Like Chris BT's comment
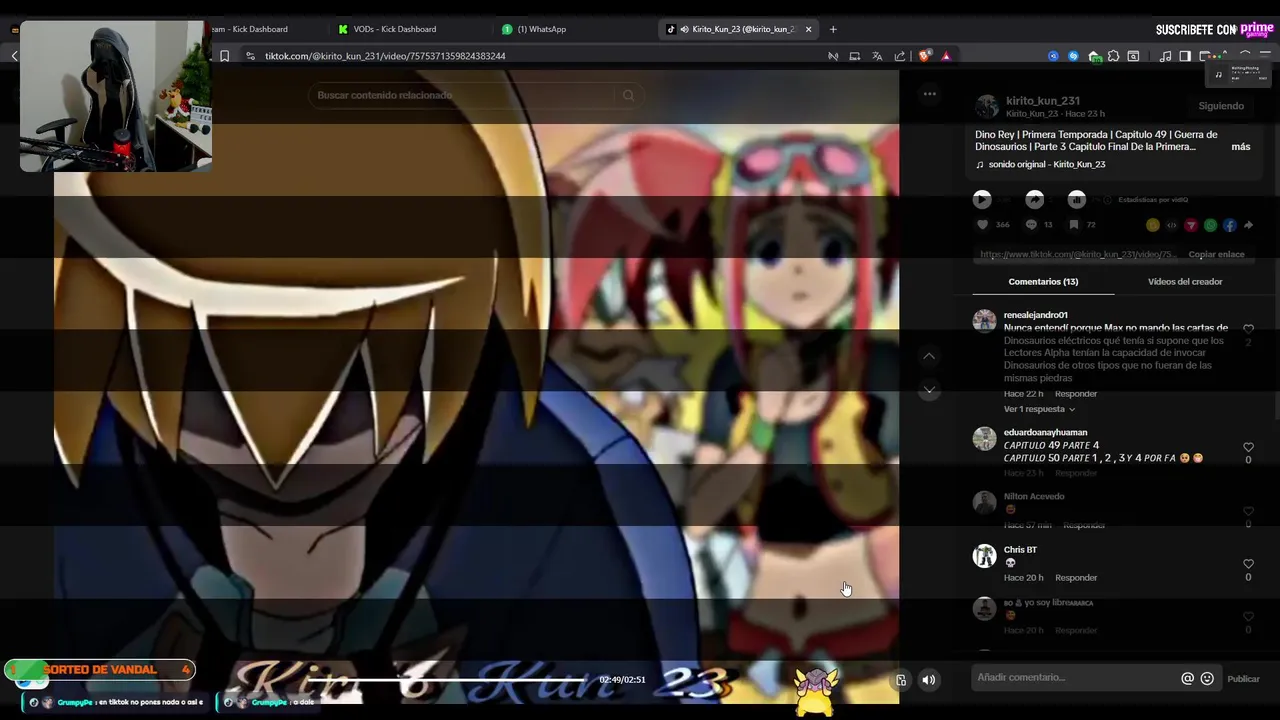This screenshot has height=720, width=1280. pos(1248,564)
